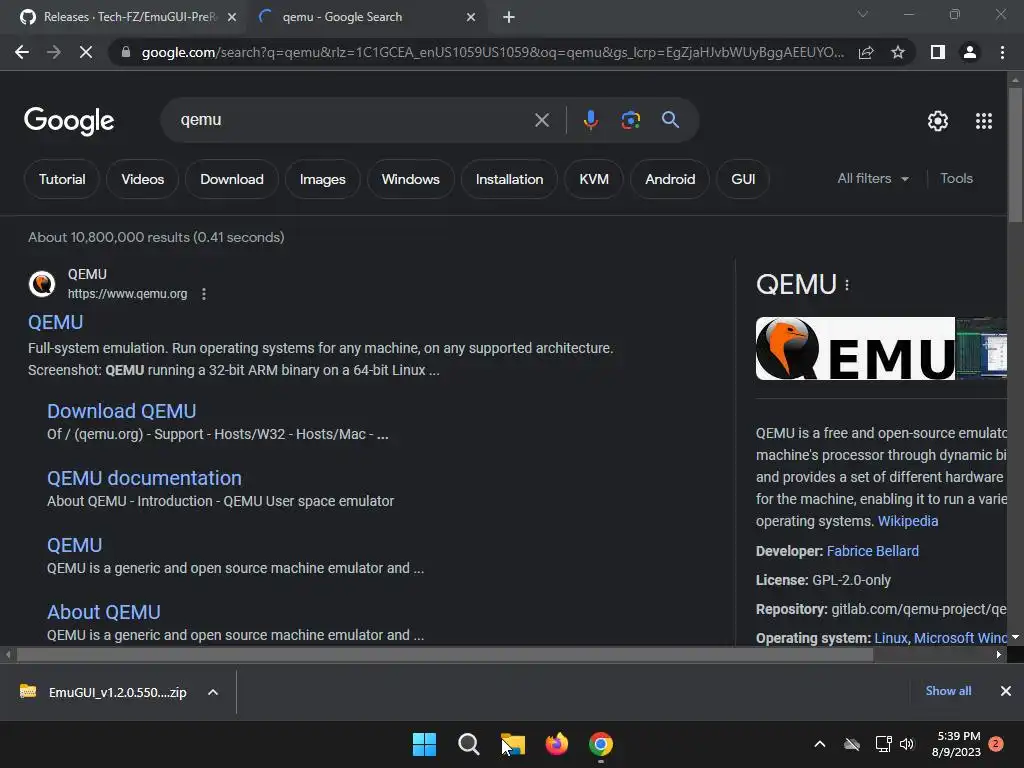
Task: Clear the search box with the X
Action: click(542, 120)
